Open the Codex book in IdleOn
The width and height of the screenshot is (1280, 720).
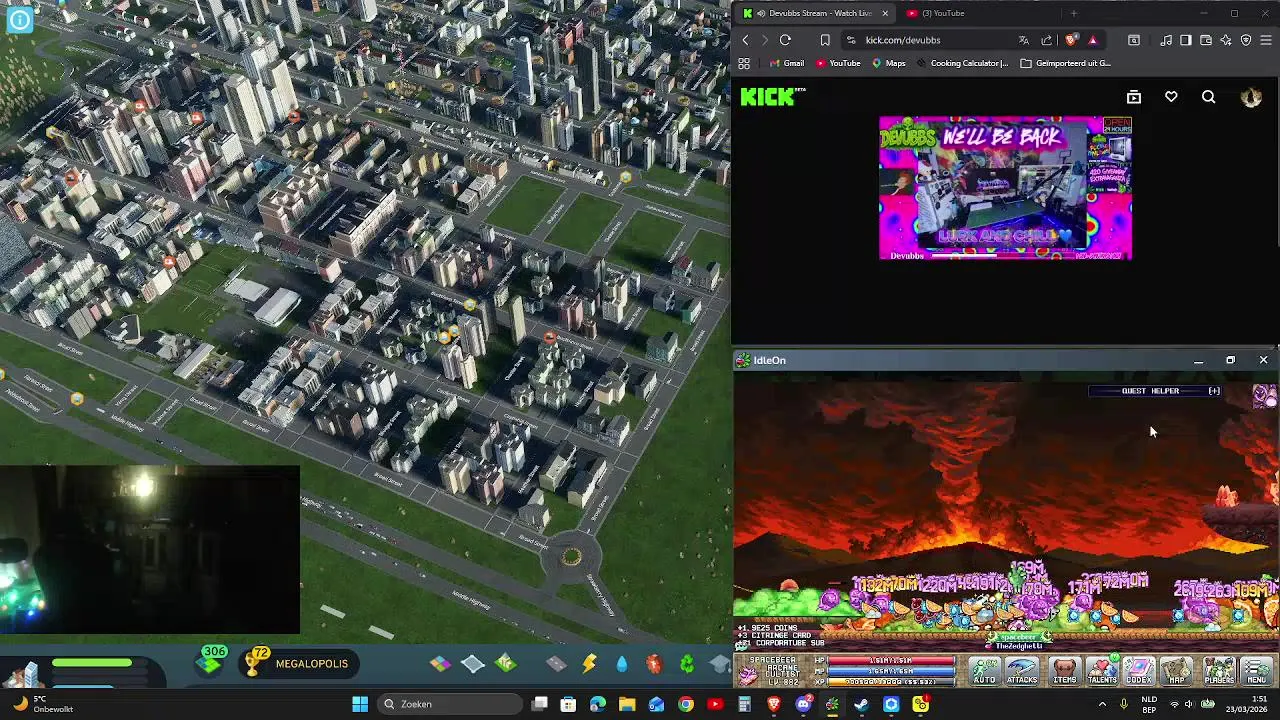click(1139, 671)
